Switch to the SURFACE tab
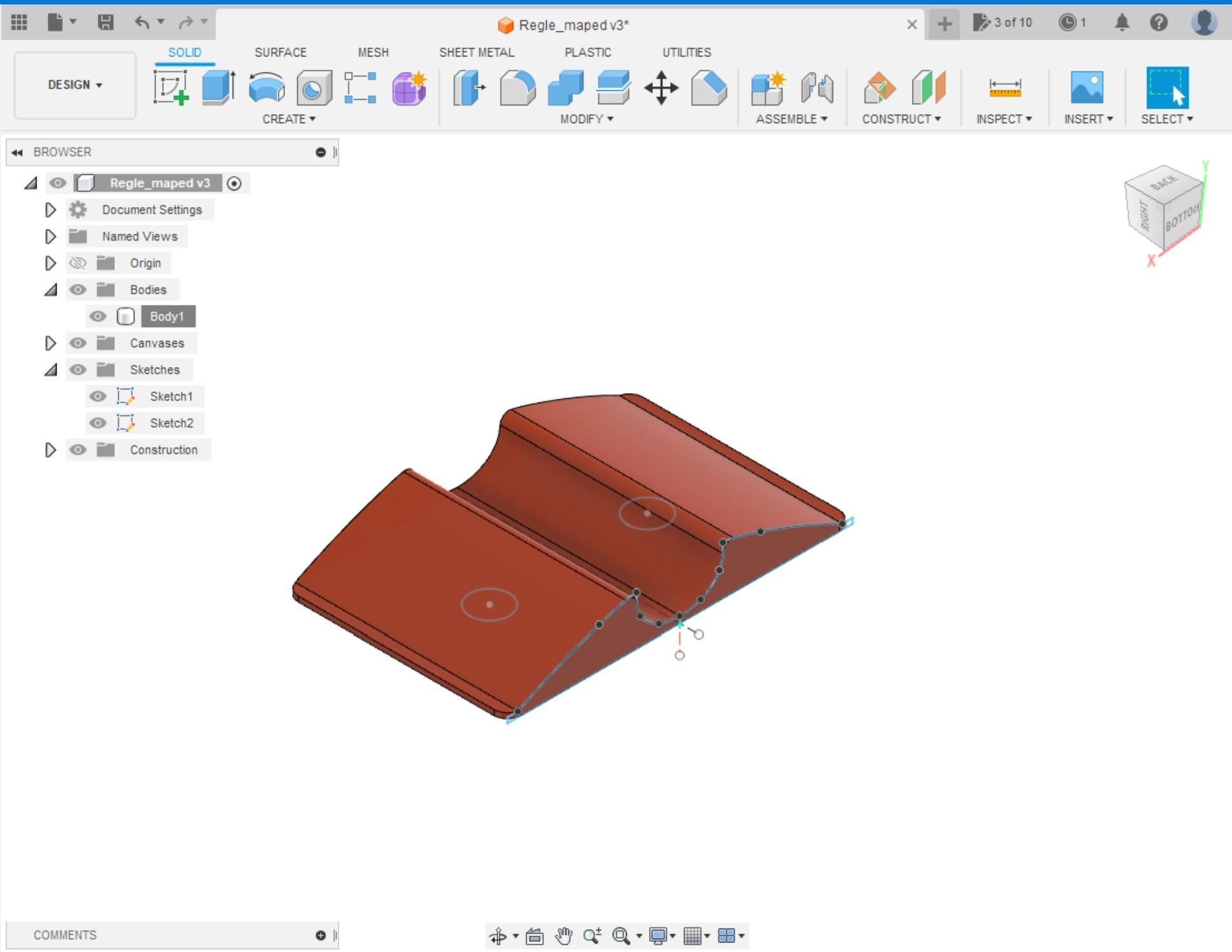Screen dimensions: 1232x952 (280, 52)
